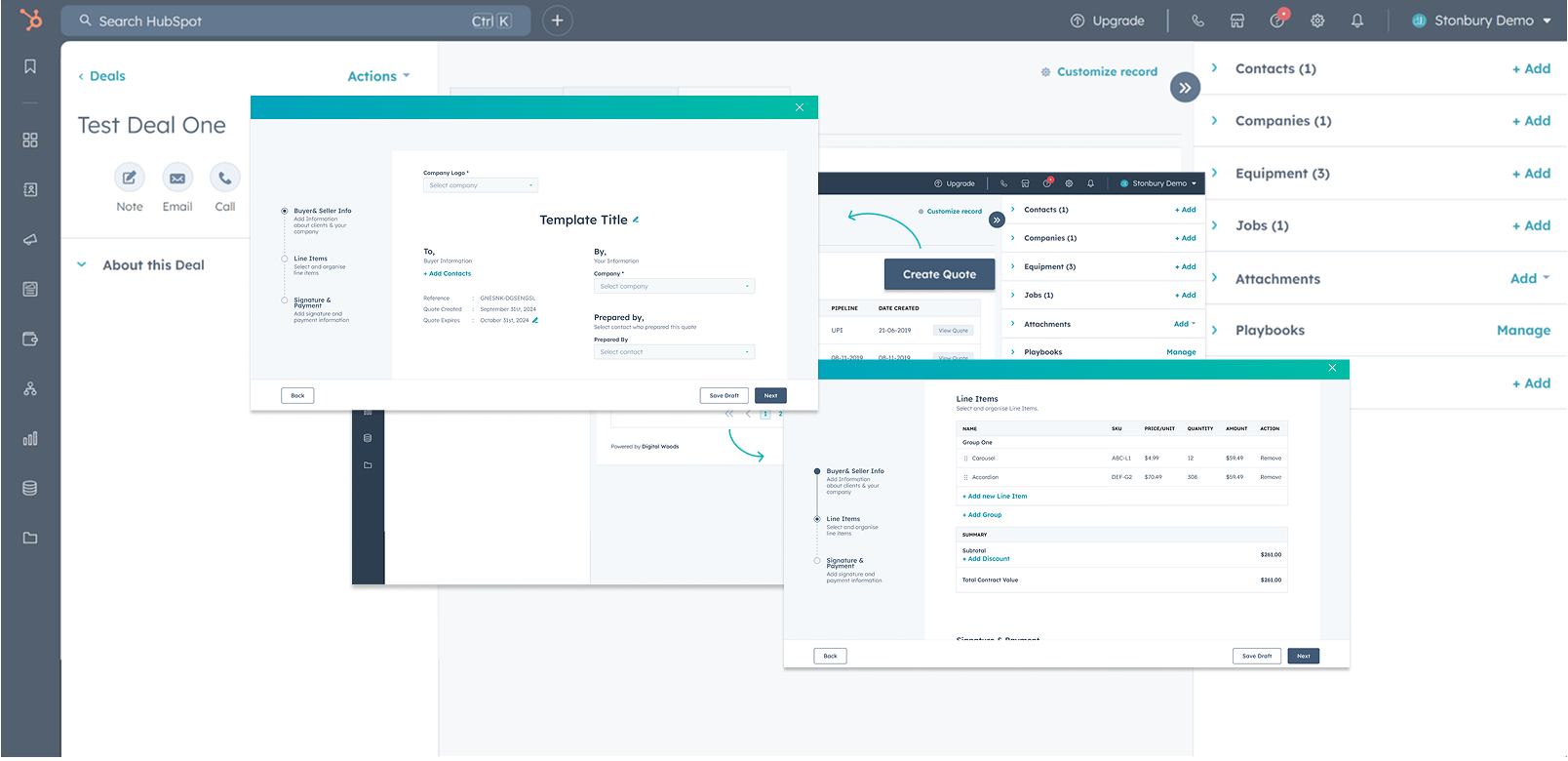Open Automation workflow icon in sidebar

[30, 388]
